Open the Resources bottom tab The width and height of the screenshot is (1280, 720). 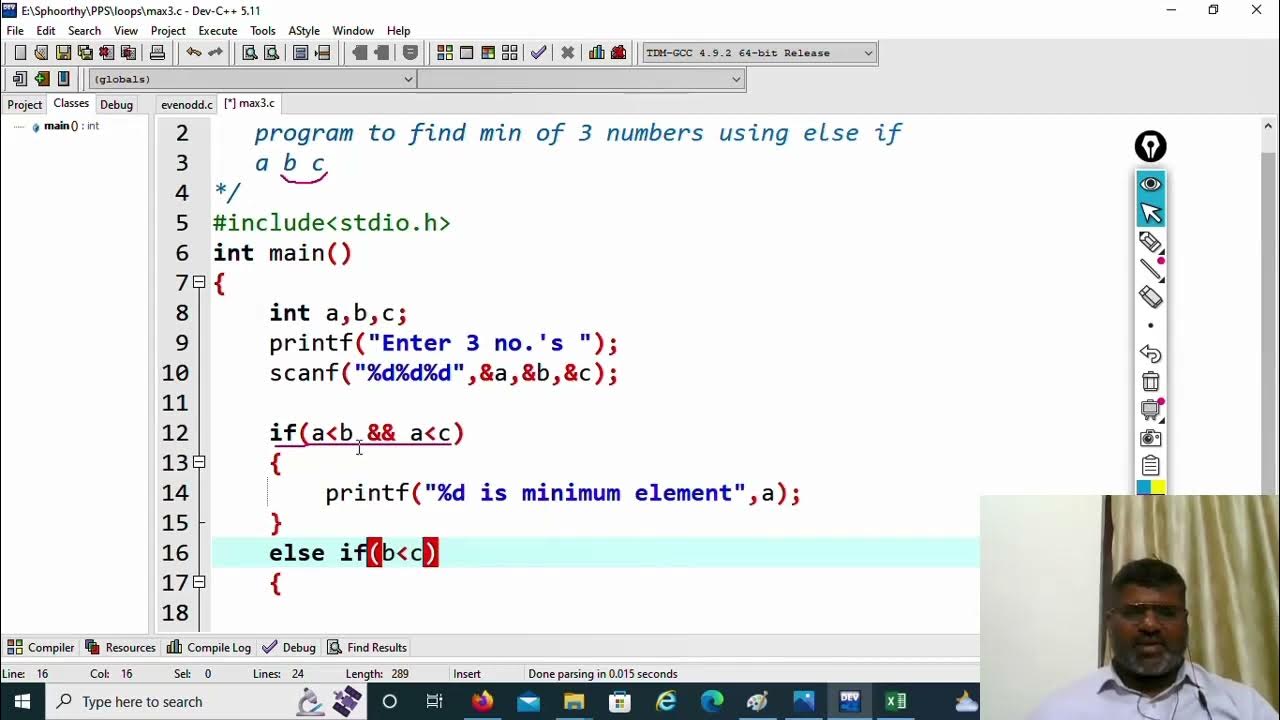pyautogui.click(x=120, y=647)
